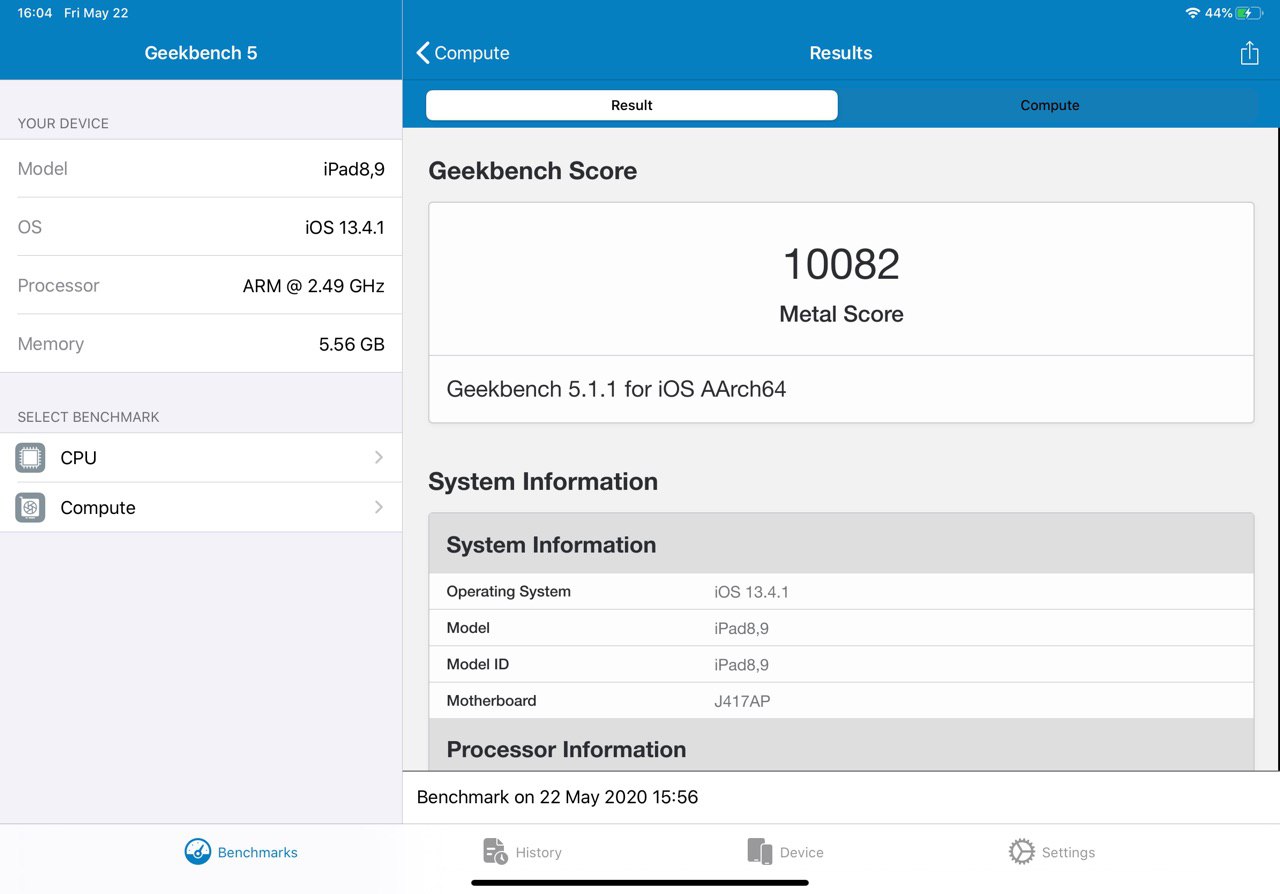Tap the share icon in Results header
Screen dimensions: 1280x894
coord(1249,53)
